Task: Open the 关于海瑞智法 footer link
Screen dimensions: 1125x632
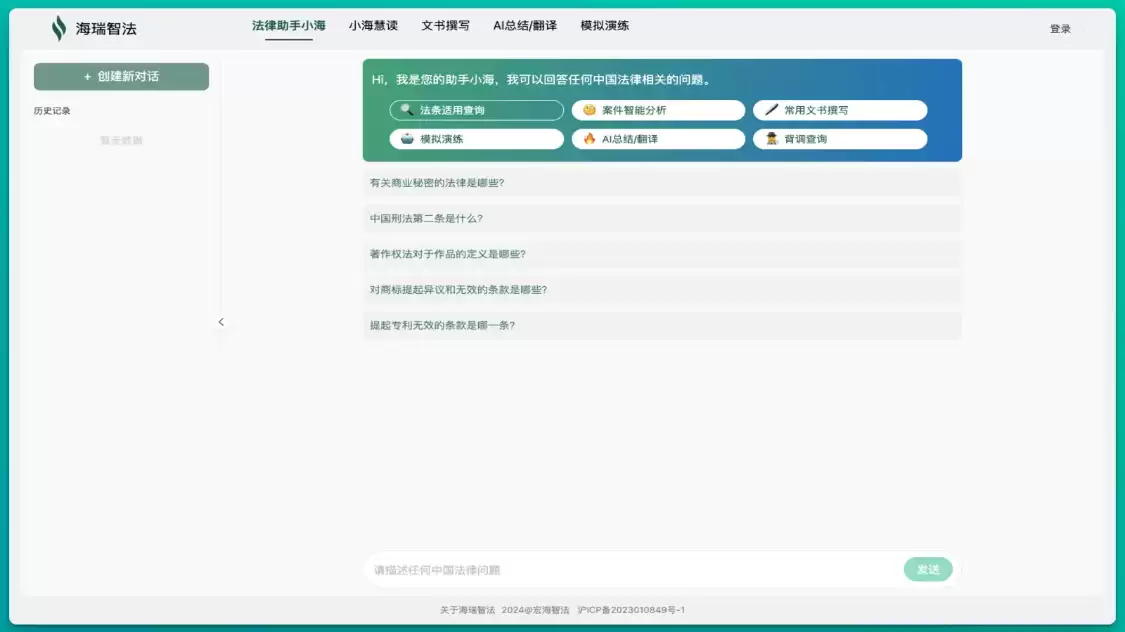Action: (464, 609)
